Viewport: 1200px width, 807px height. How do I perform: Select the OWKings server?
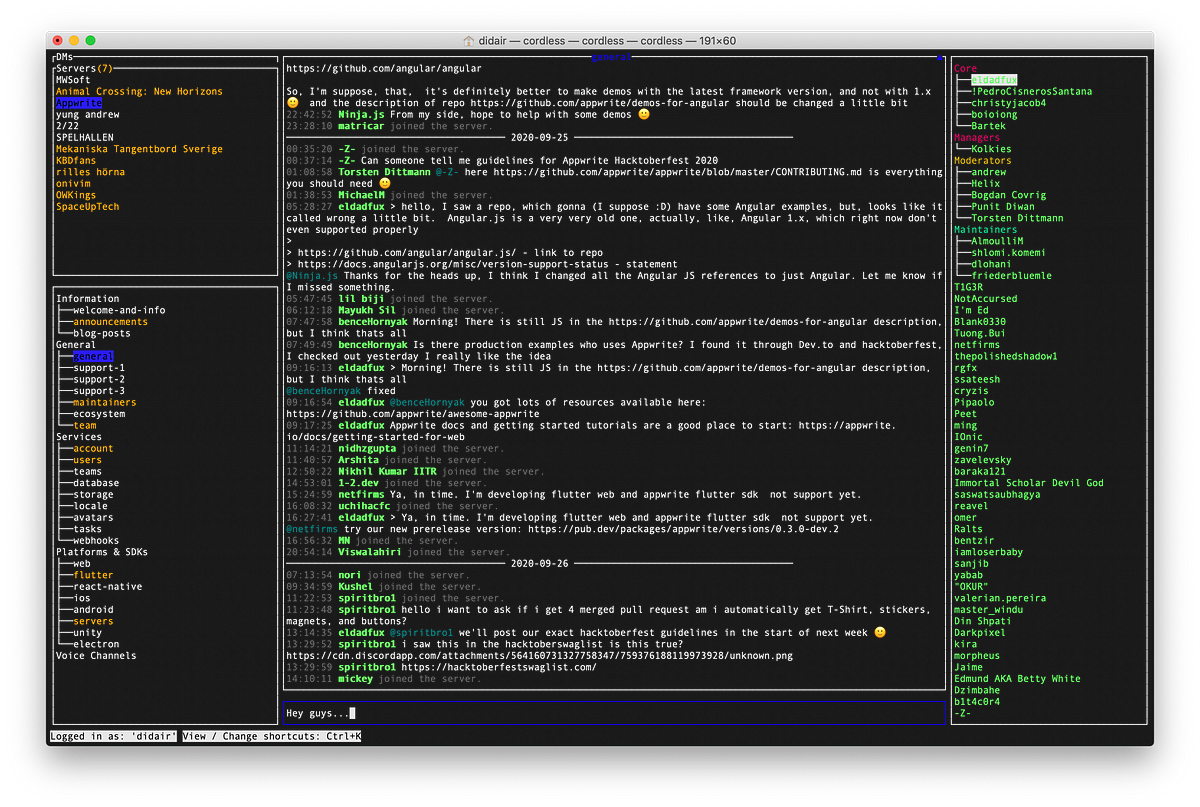[x=76, y=195]
